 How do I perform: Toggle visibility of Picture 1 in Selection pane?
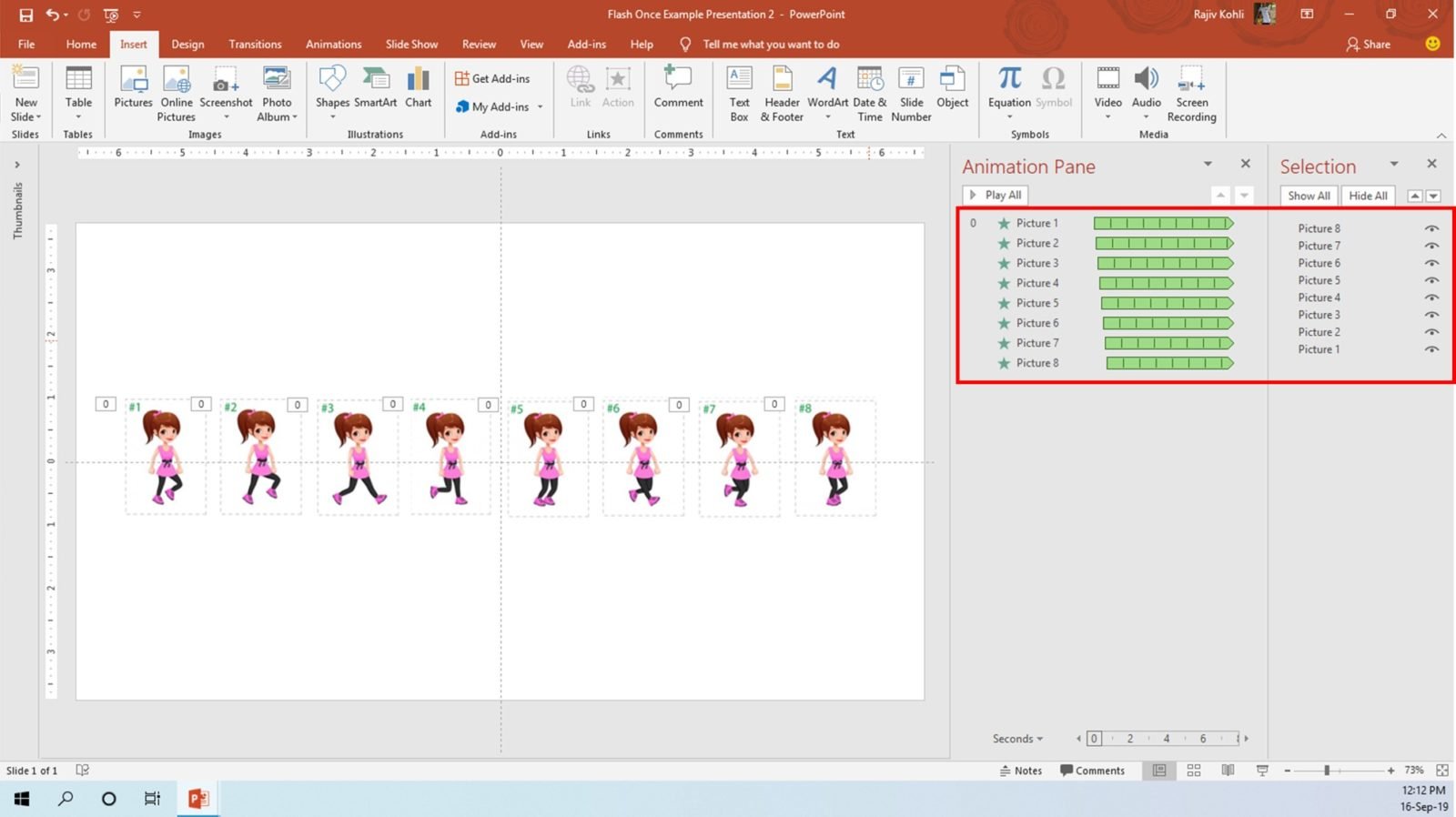1431,349
